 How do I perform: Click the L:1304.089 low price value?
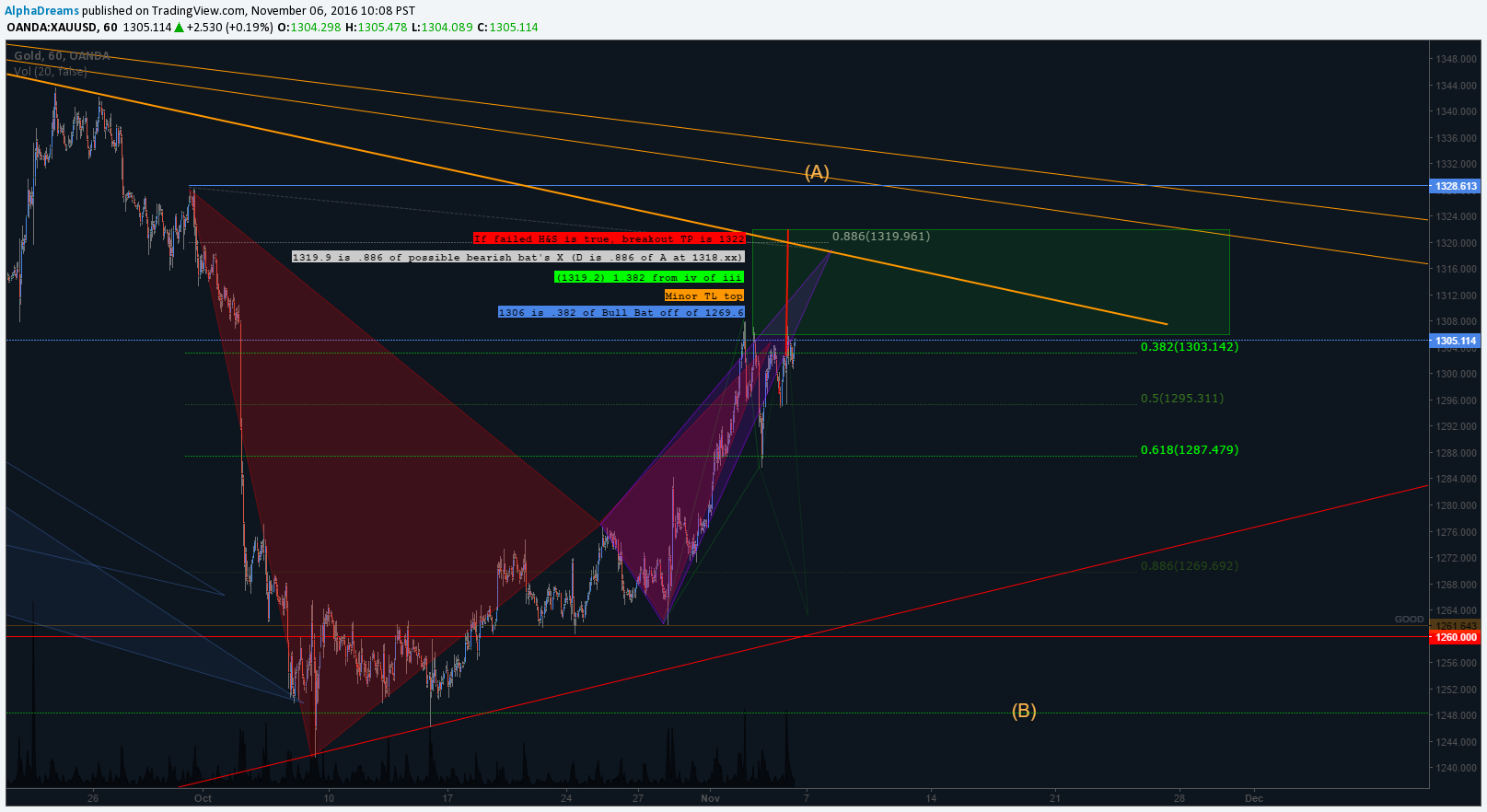tap(442, 27)
